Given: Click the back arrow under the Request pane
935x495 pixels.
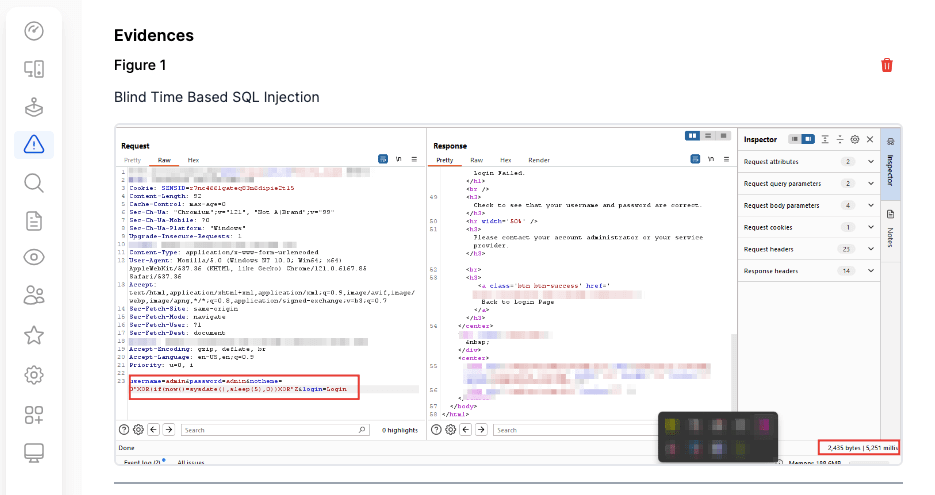Looking at the screenshot, I should point(153,429).
